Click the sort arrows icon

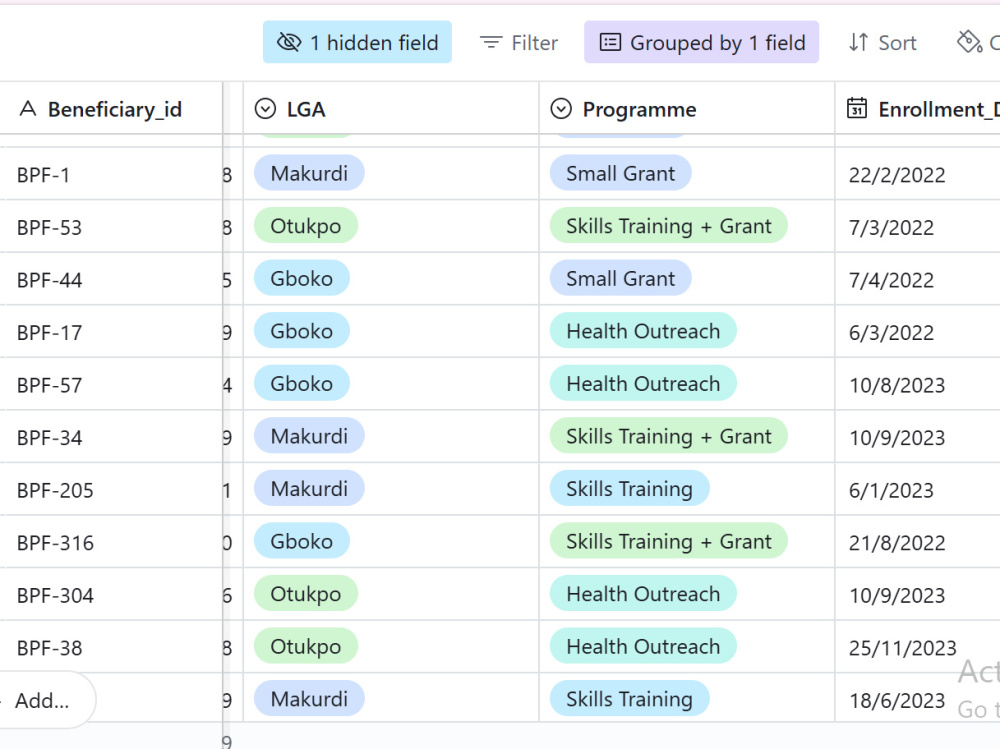tap(858, 42)
